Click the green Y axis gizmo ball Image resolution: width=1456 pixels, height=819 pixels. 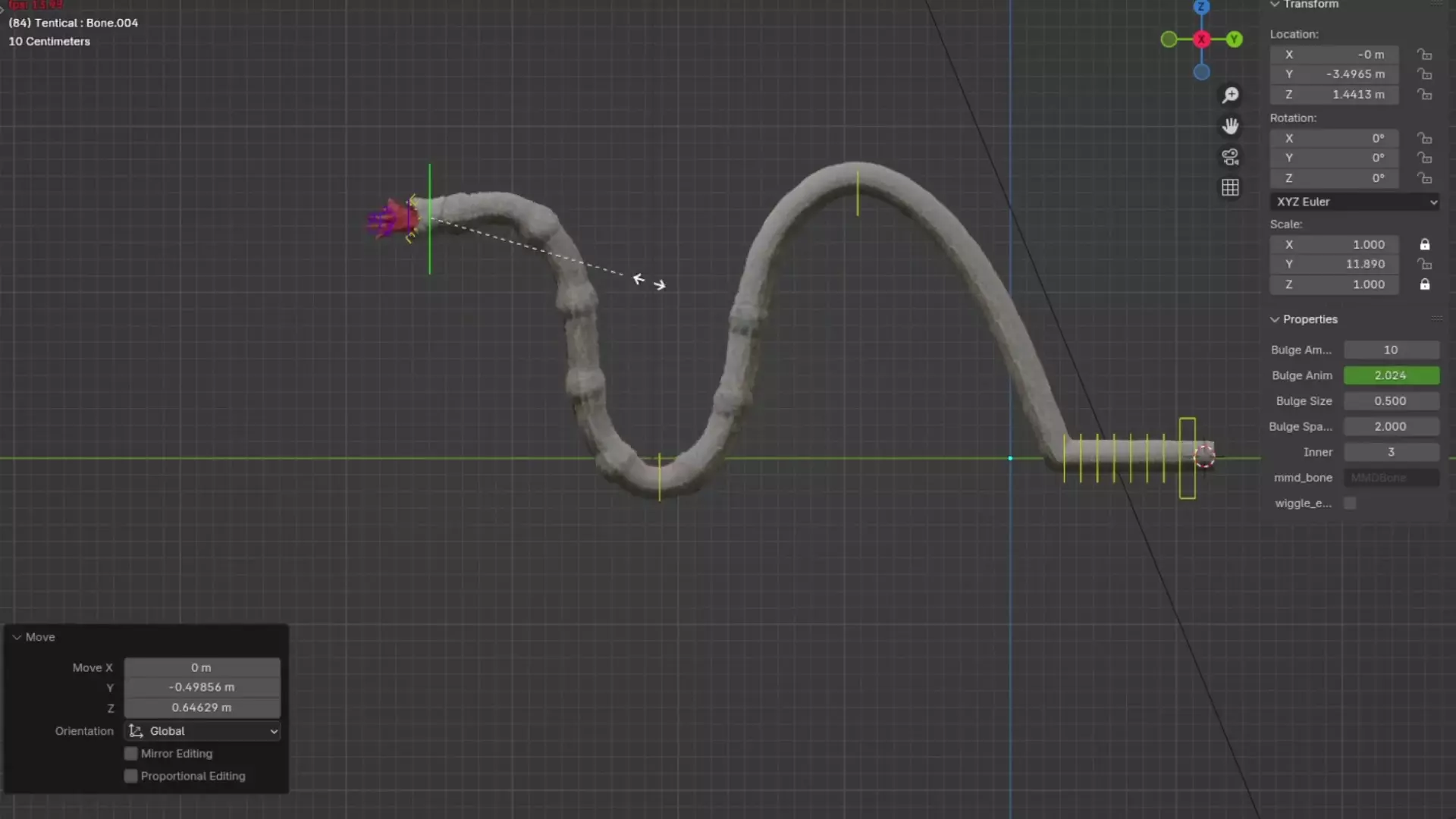click(1235, 39)
